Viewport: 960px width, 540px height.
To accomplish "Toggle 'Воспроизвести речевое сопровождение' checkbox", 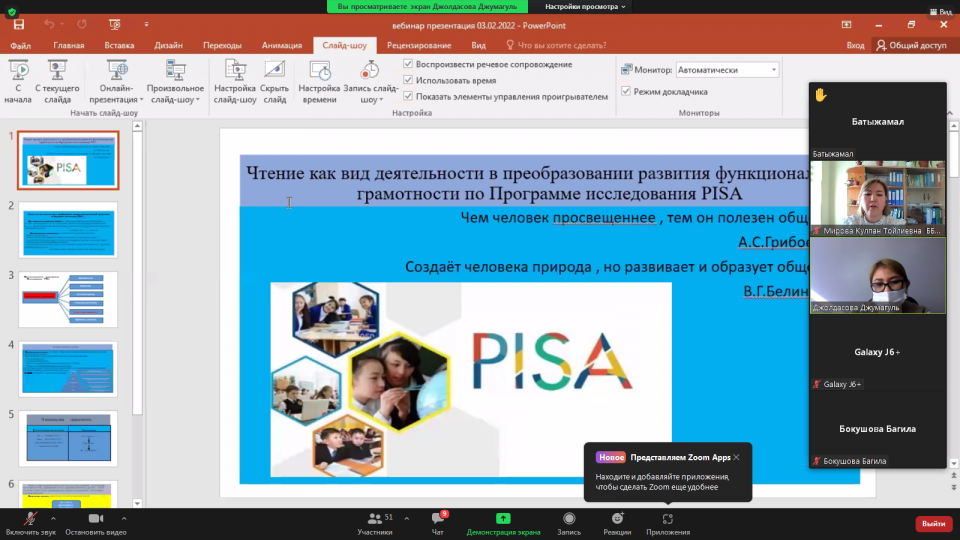I will (x=408, y=64).
